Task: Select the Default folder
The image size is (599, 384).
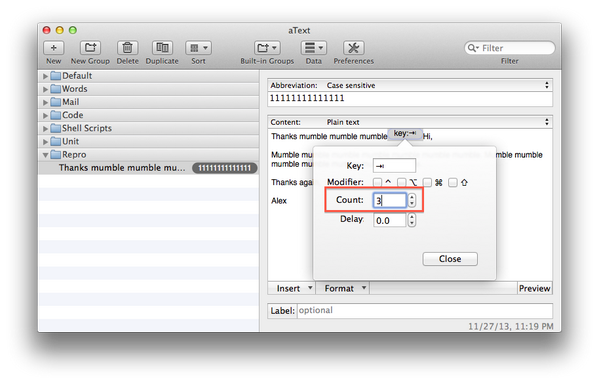Action: click(x=149, y=76)
